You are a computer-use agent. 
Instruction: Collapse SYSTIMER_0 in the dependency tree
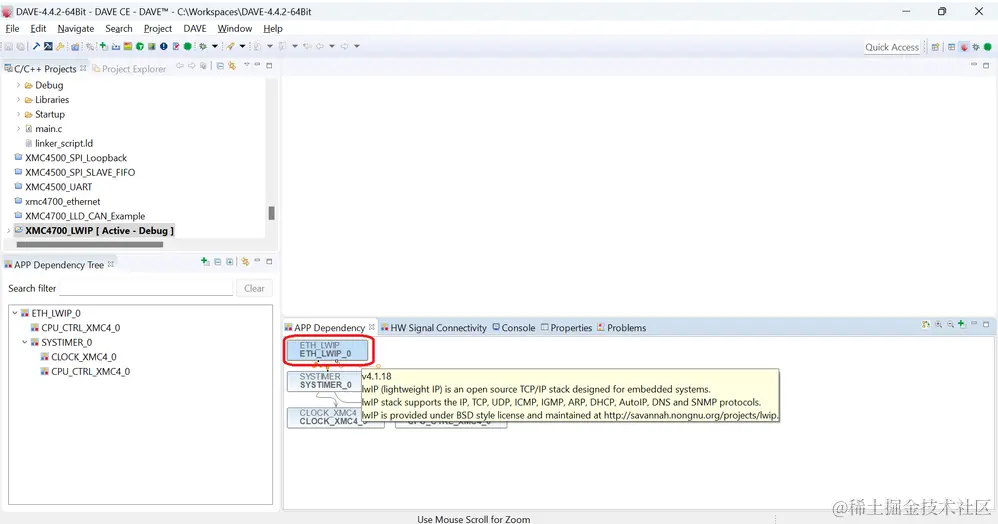(x=25, y=342)
